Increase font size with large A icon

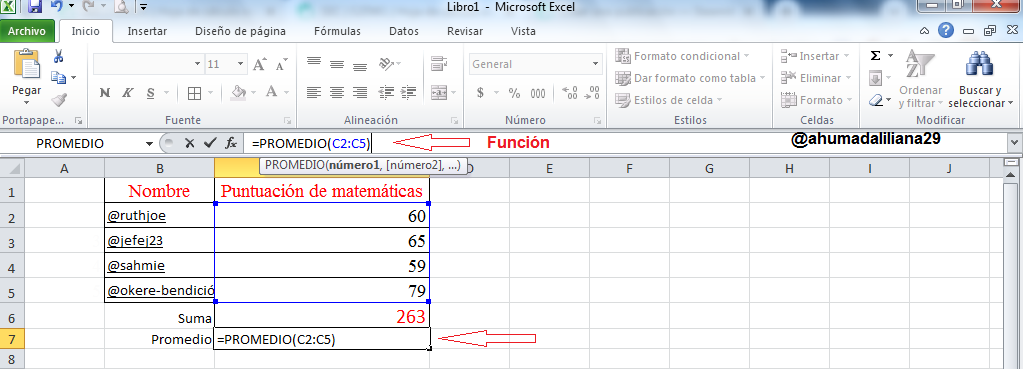pos(260,65)
